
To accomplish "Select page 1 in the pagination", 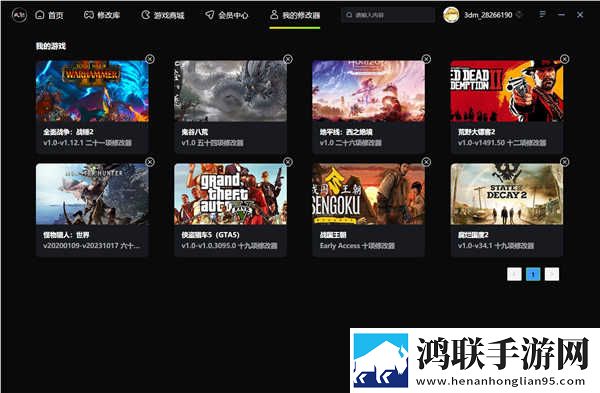I will click(533, 274).
